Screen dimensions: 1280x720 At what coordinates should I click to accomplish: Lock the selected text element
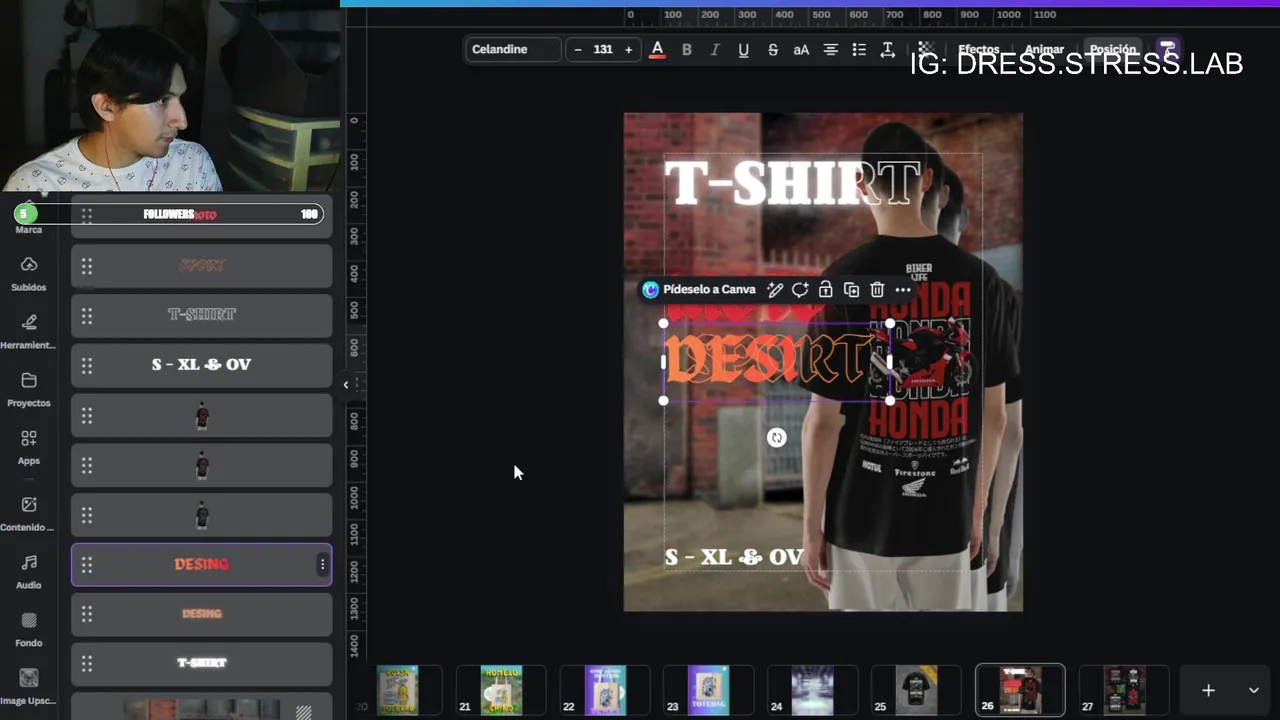825,290
